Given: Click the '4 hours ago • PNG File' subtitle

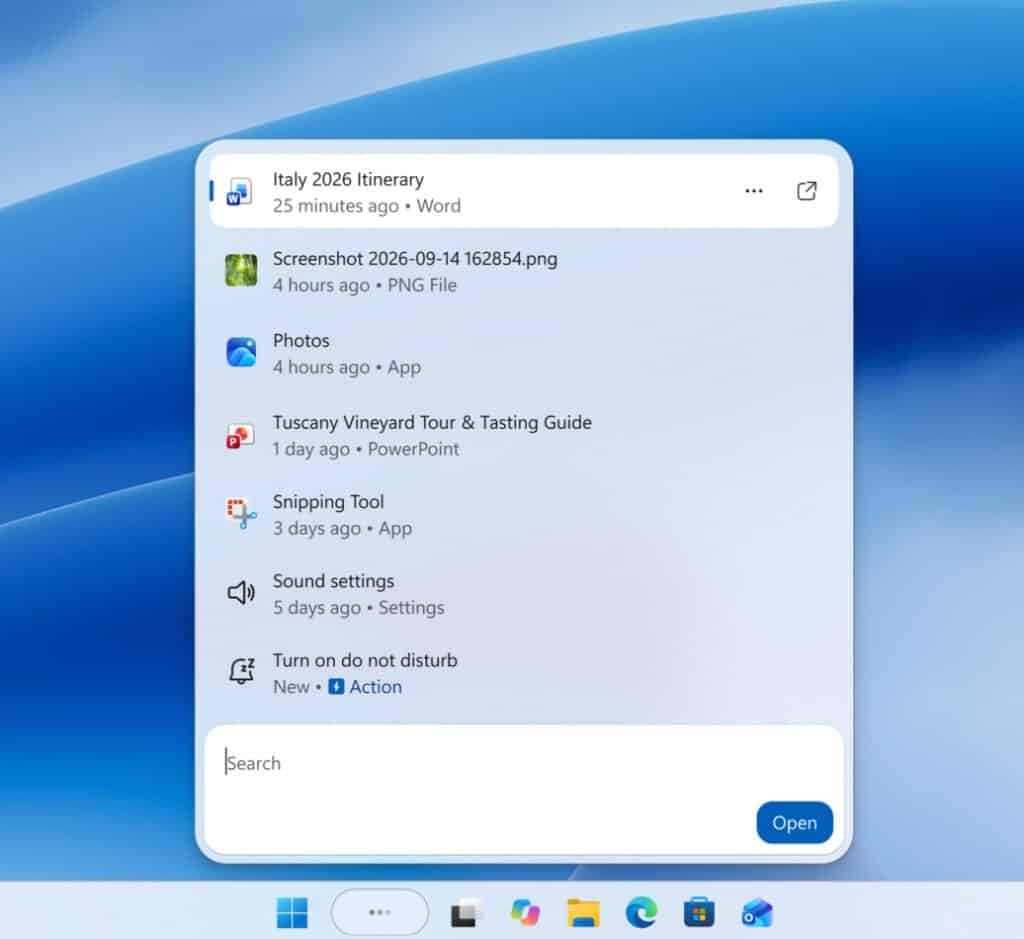Looking at the screenshot, I should [364, 285].
